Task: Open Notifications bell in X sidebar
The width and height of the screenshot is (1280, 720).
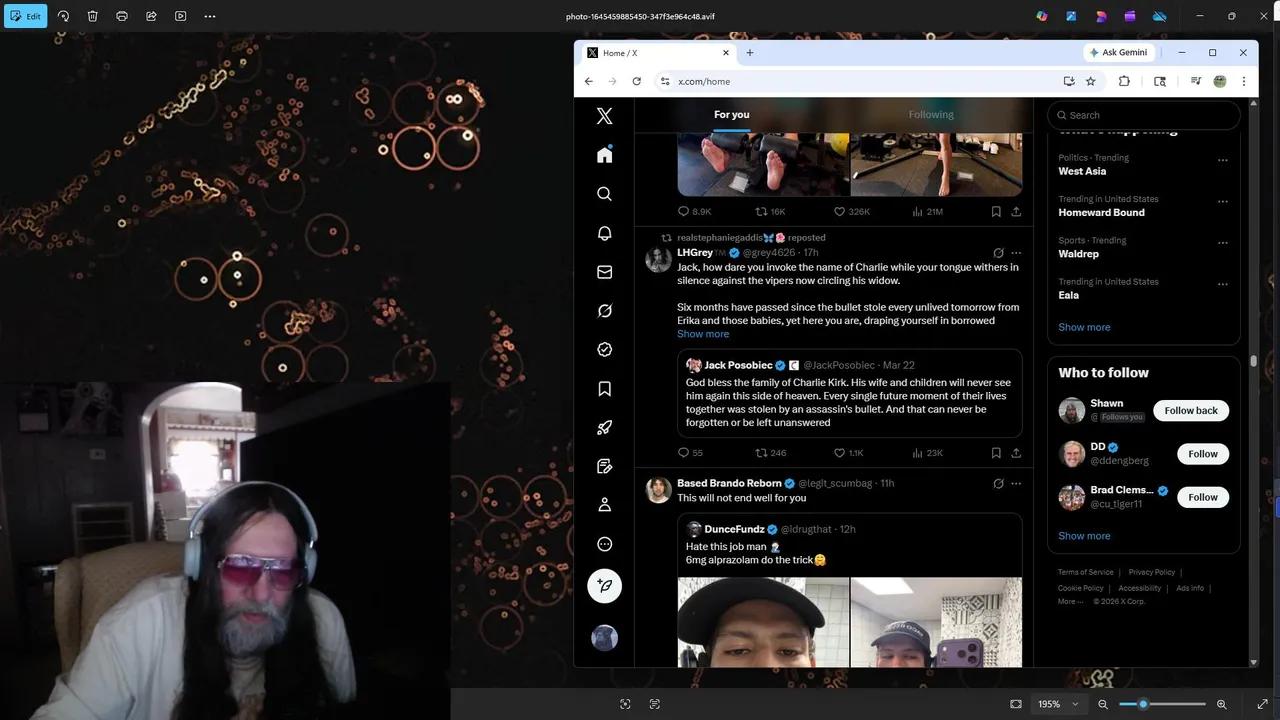Action: (x=604, y=233)
